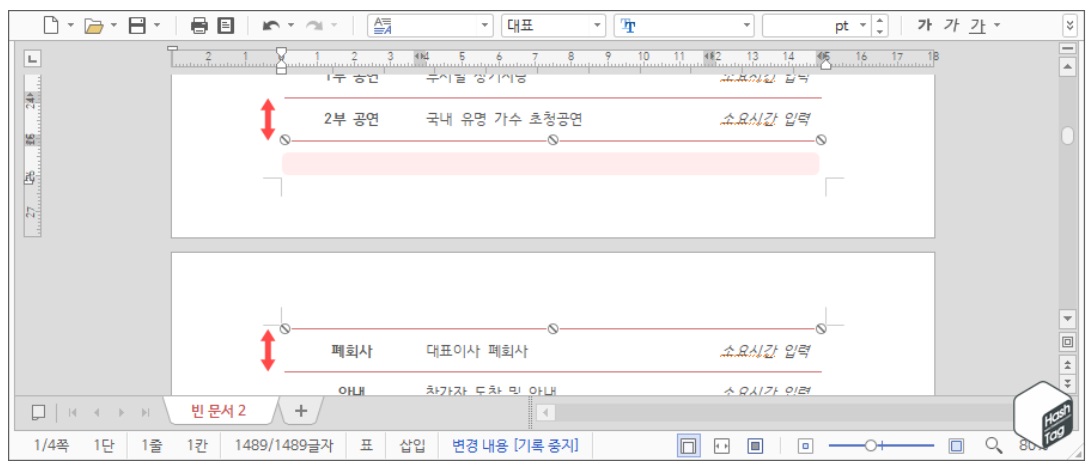Image resolution: width=1089 pixels, height=467 pixels.
Task: Click the 1단 column indicator
Action: [x=103, y=445]
